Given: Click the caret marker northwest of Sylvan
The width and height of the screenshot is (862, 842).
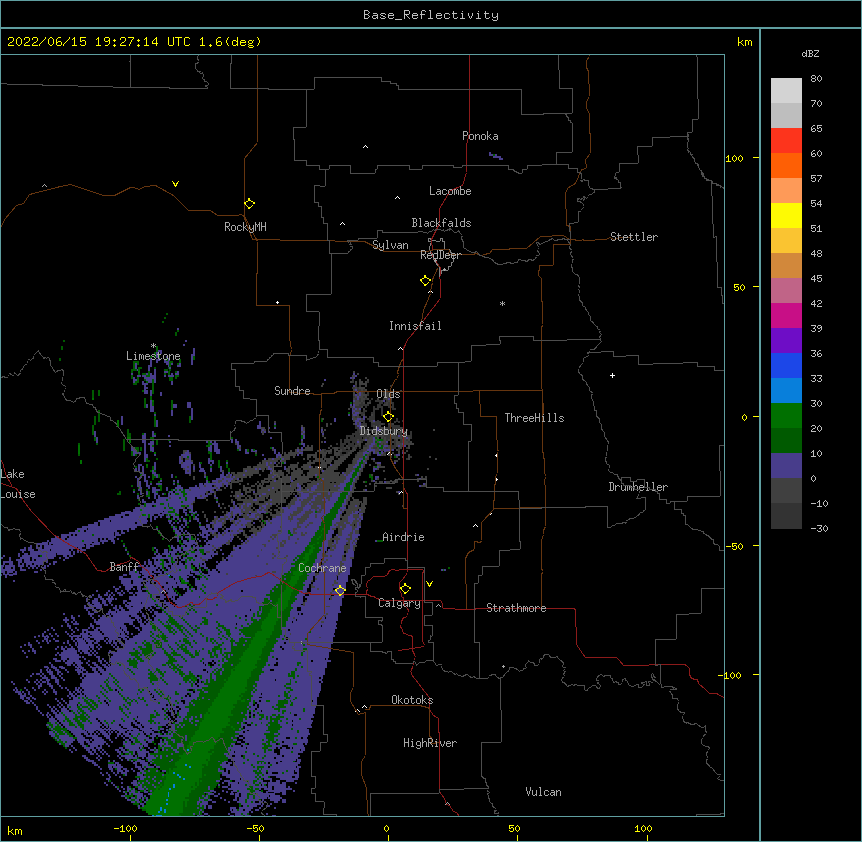Looking at the screenshot, I should point(342,224).
